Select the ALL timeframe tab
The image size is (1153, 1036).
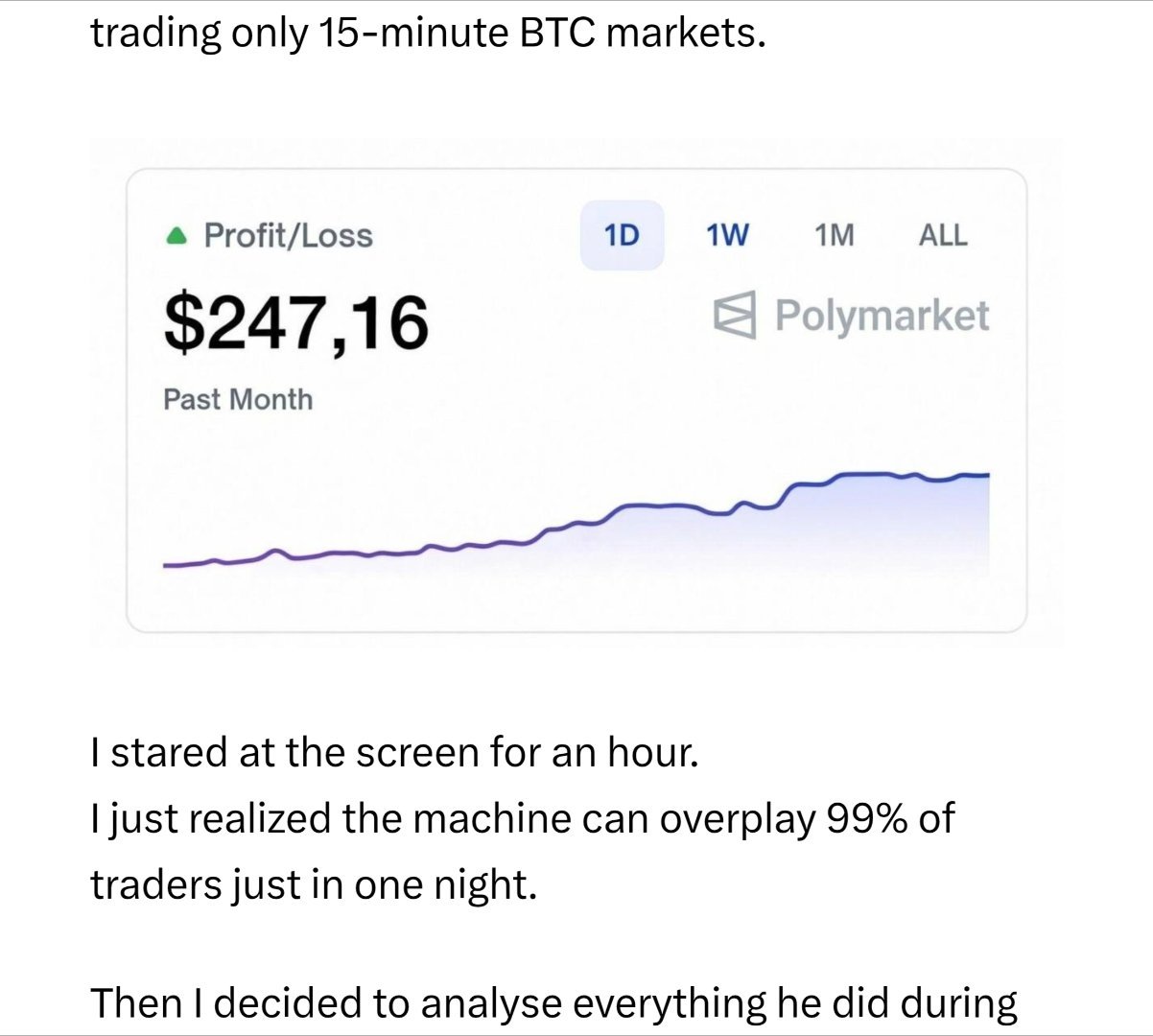point(944,233)
